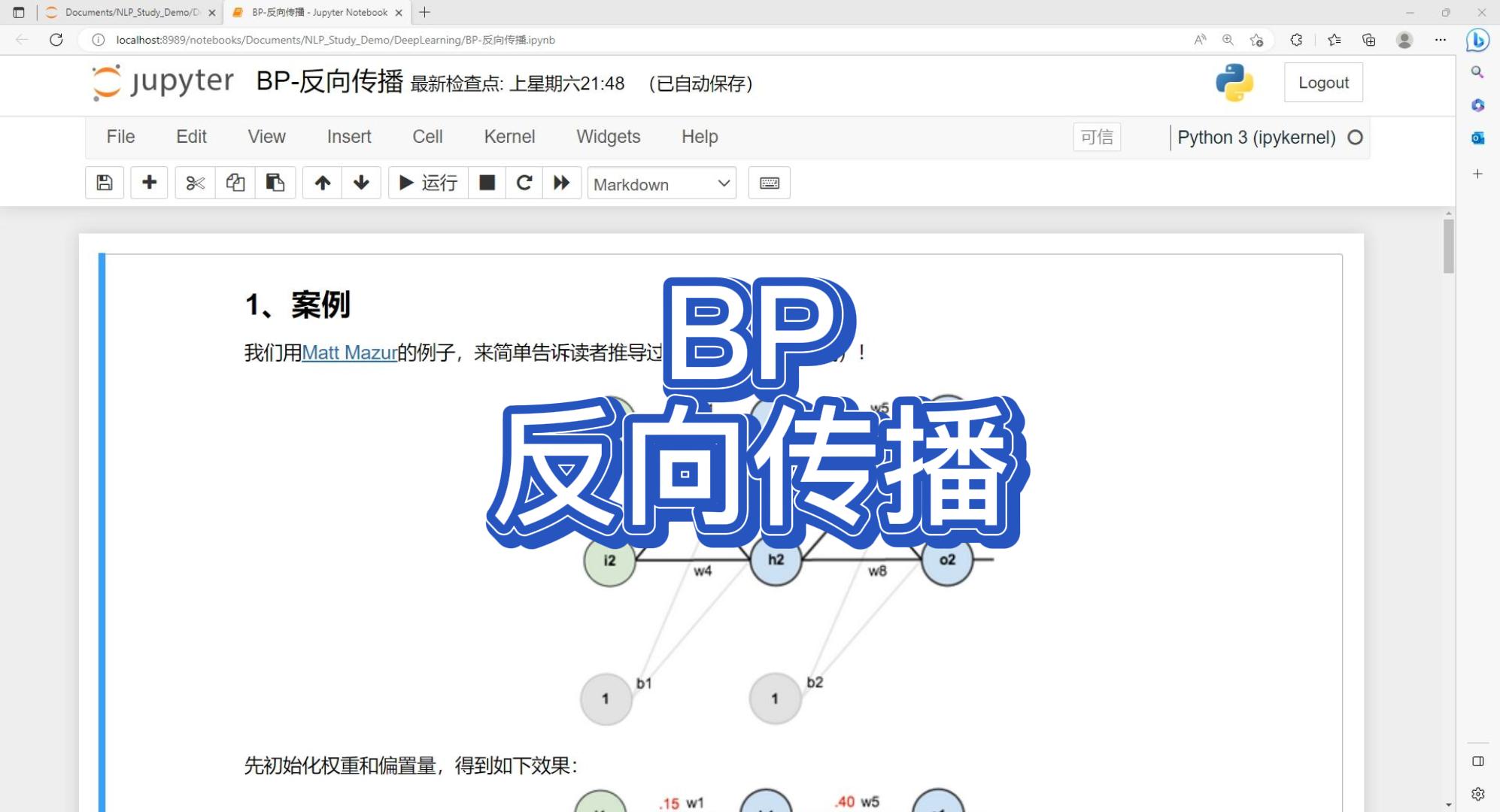Viewport: 1500px width, 812px height.
Task: Move the selected cell down
Action: click(362, 183)
